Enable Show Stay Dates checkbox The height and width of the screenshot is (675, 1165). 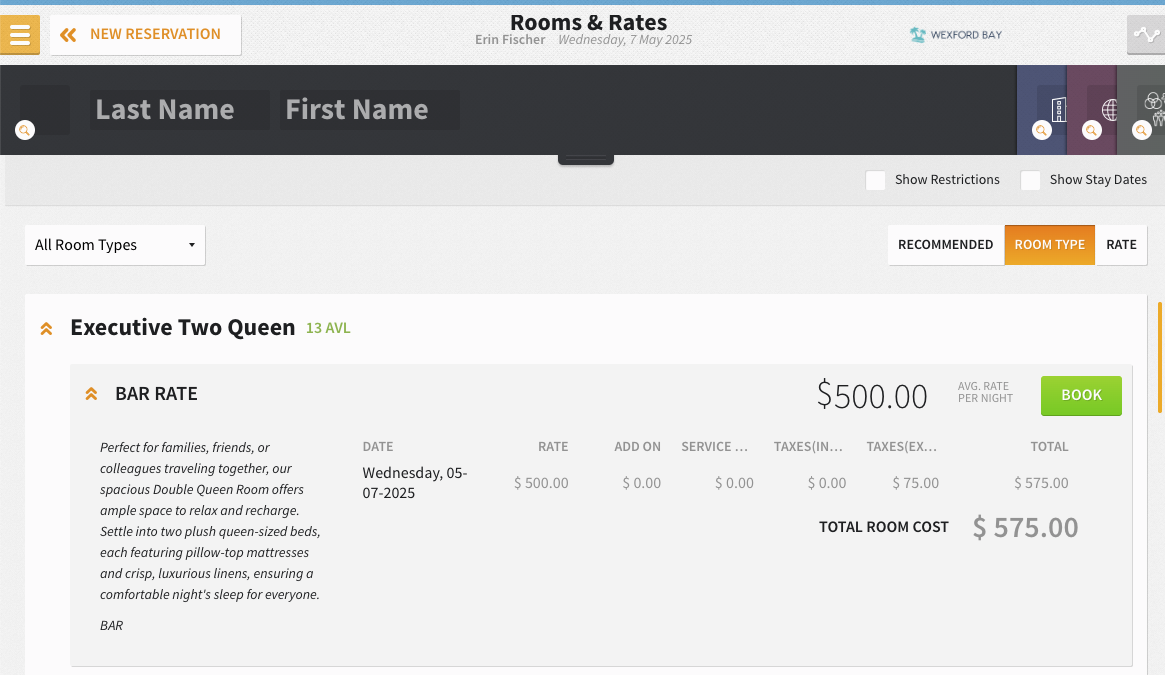coord(1030,180)
